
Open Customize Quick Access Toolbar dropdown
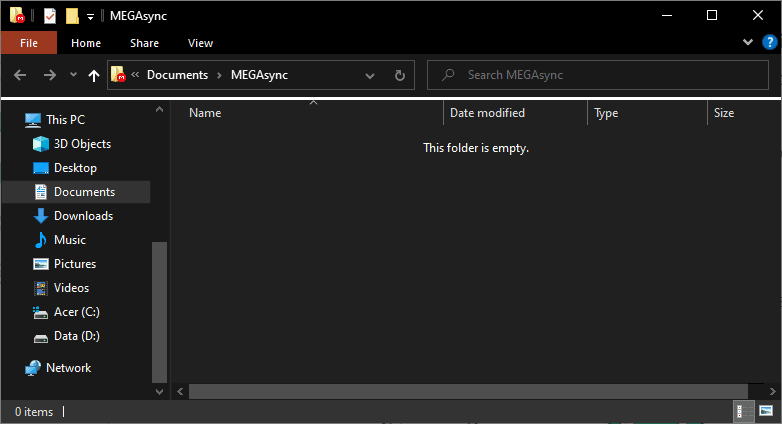coord(90,16)
